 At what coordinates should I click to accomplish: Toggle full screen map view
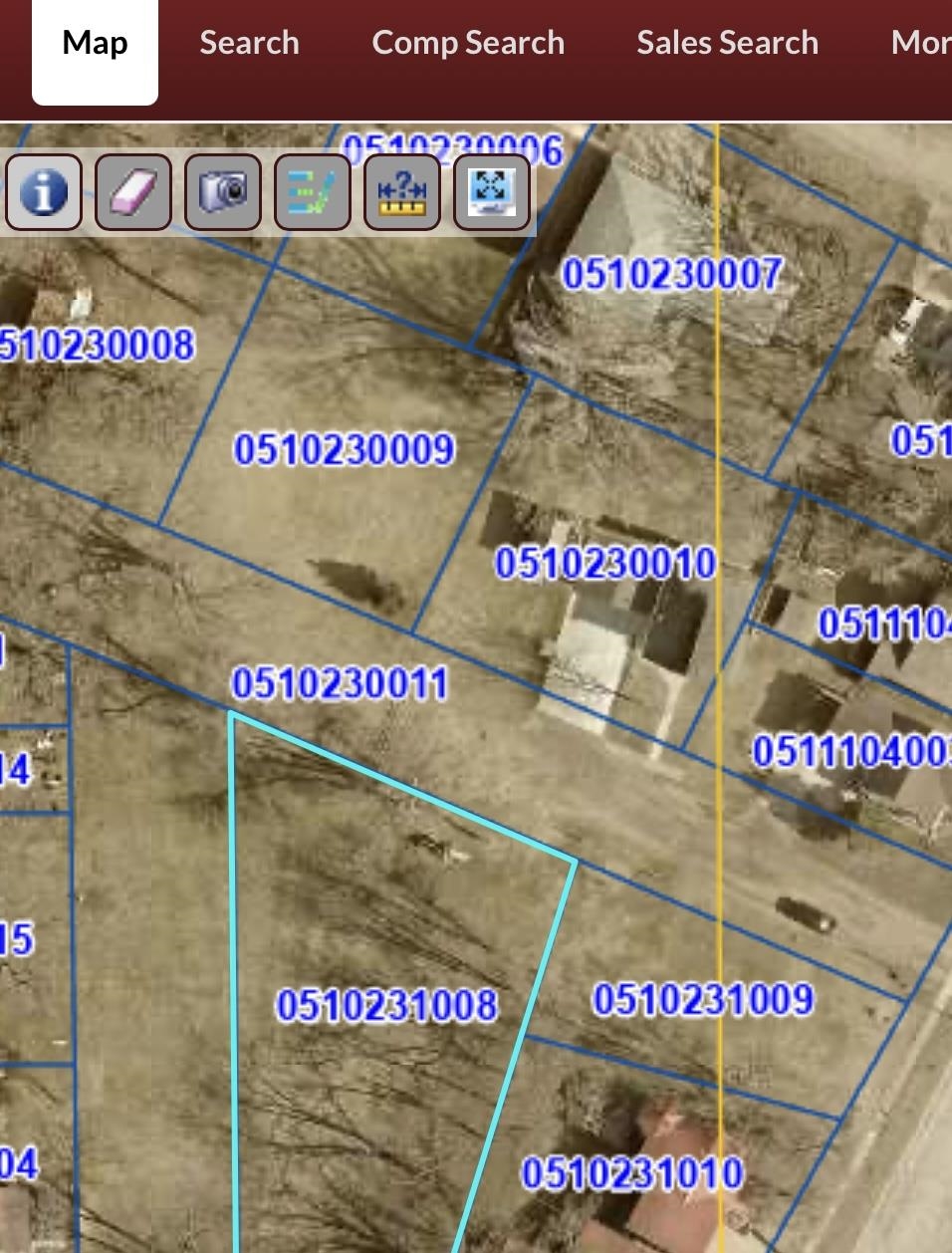491,191
